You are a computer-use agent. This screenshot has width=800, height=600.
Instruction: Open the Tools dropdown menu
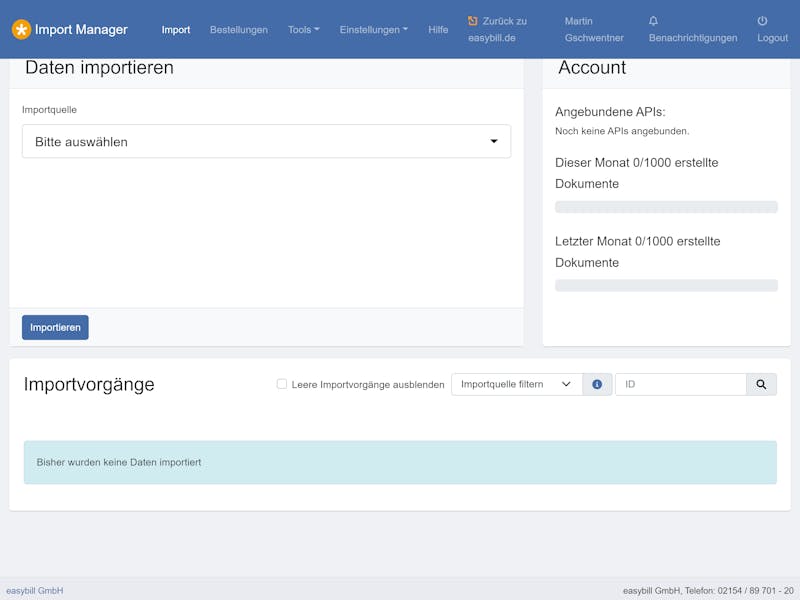(303, 30)
